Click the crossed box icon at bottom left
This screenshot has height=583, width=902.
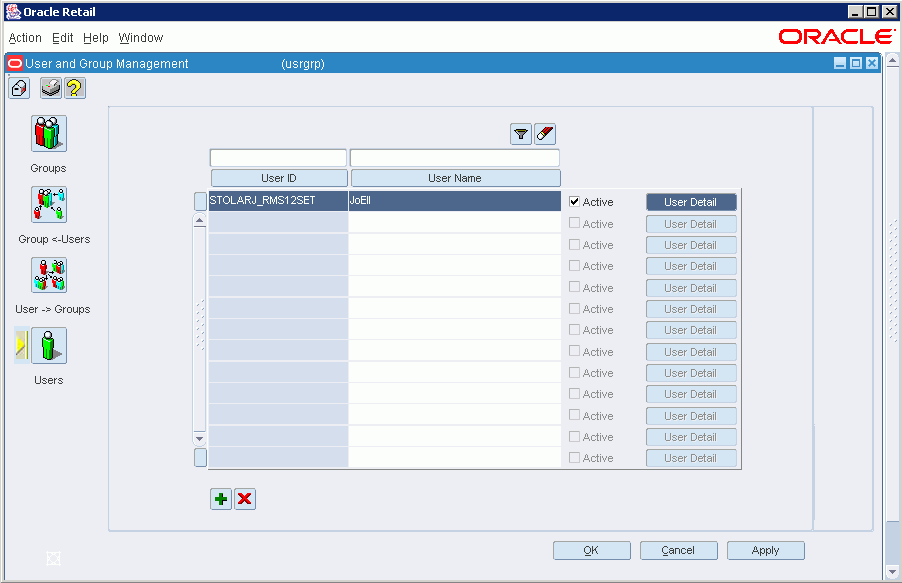click(53, 558)
